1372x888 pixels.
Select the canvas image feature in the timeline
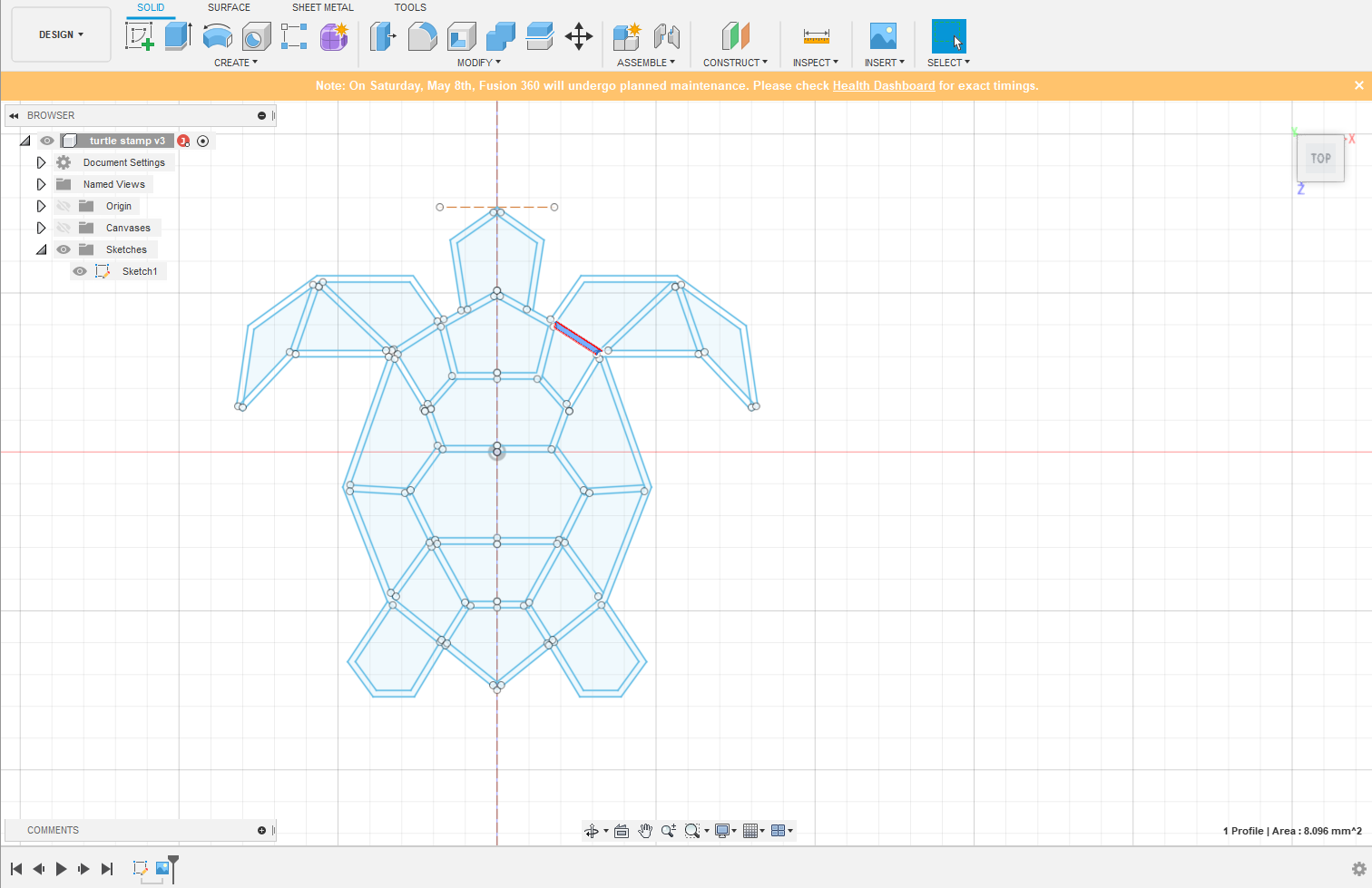coord(162,869)
